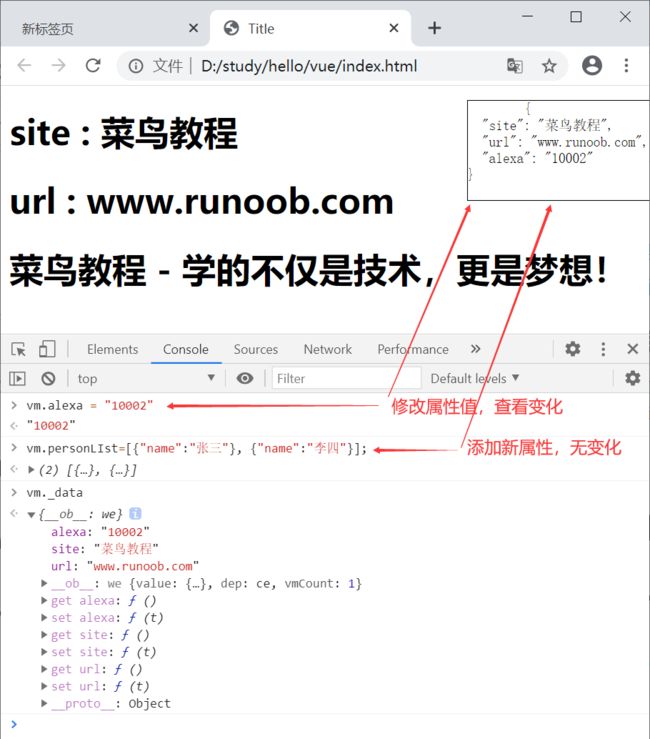Viewport: 650px width, 739px height.
Task: Open the translate page icon
Action: point(514,66)
